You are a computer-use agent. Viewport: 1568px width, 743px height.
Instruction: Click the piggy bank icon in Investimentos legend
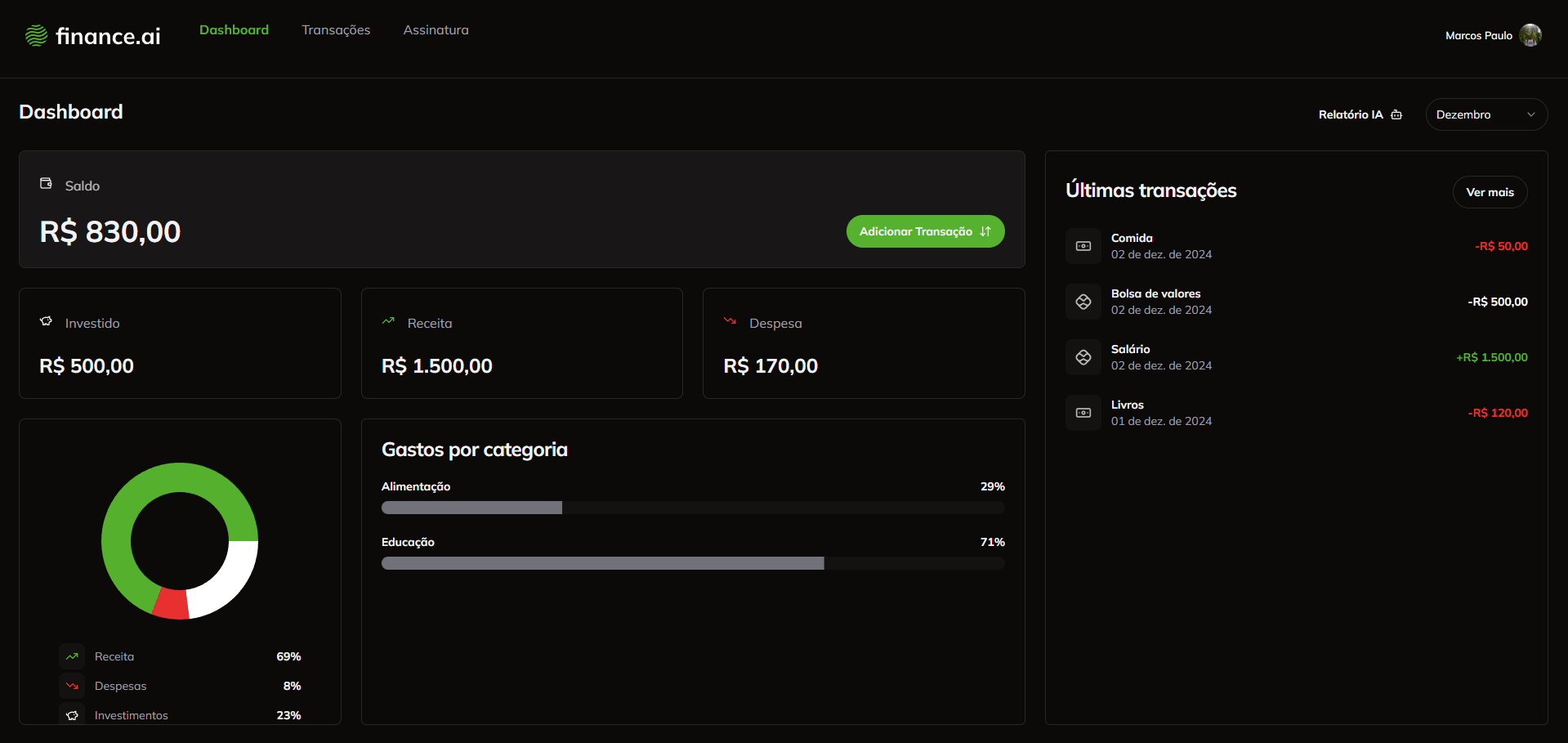(72, 715)
